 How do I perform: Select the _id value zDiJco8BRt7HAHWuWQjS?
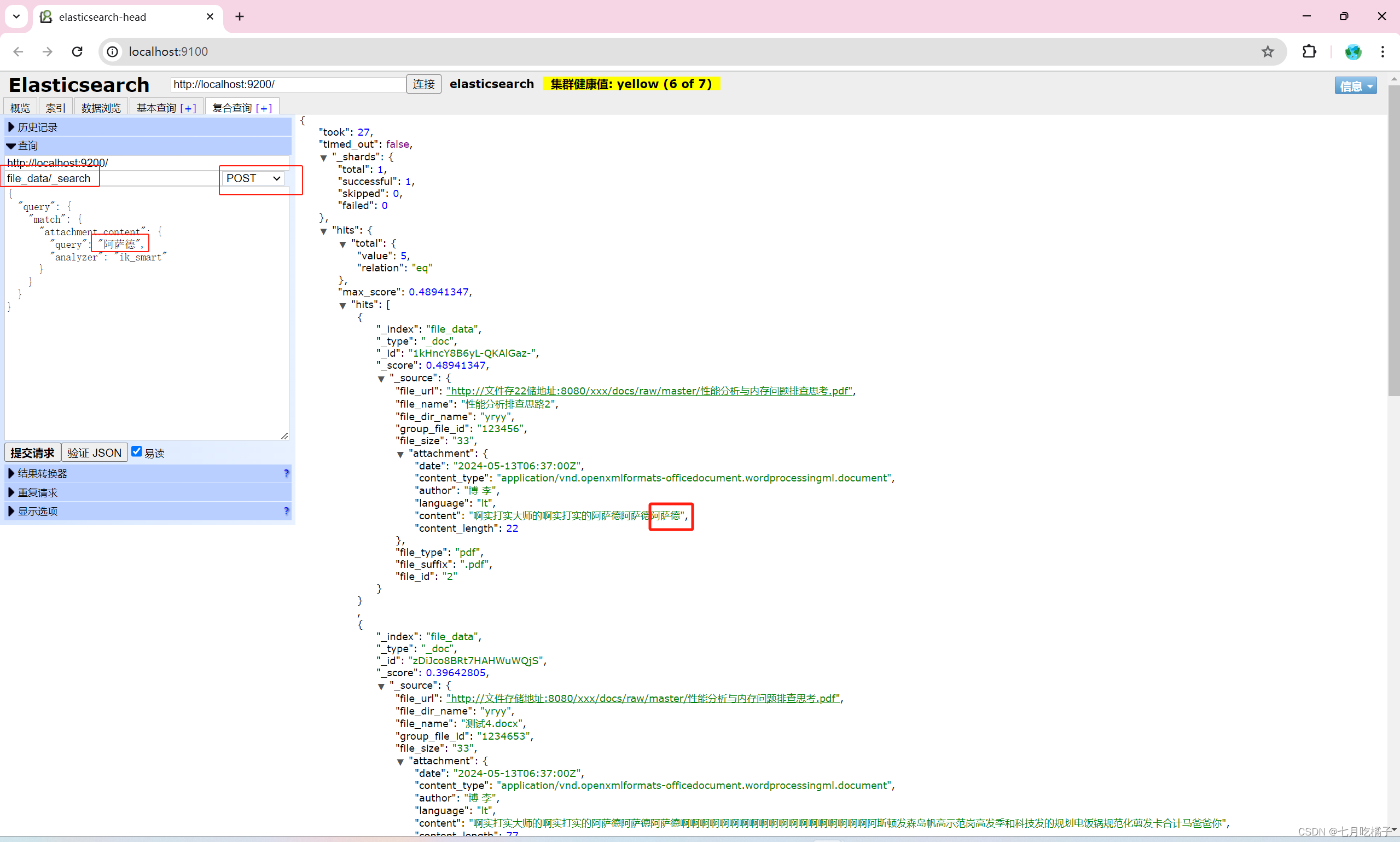pyautogui.click(x=475, y=661)
